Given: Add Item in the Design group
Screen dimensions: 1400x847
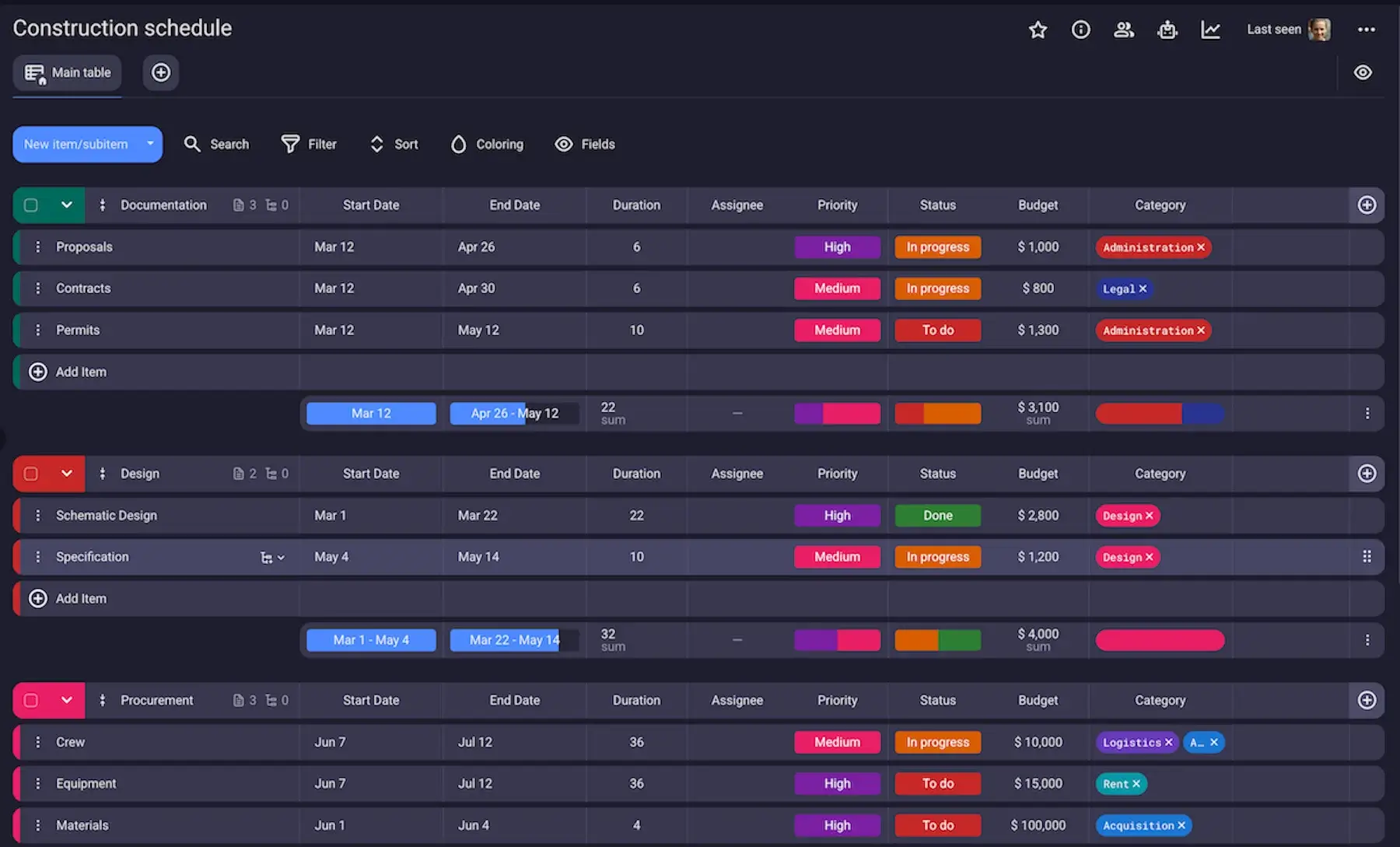Looking at the screenshot, I should pos(68,598).
